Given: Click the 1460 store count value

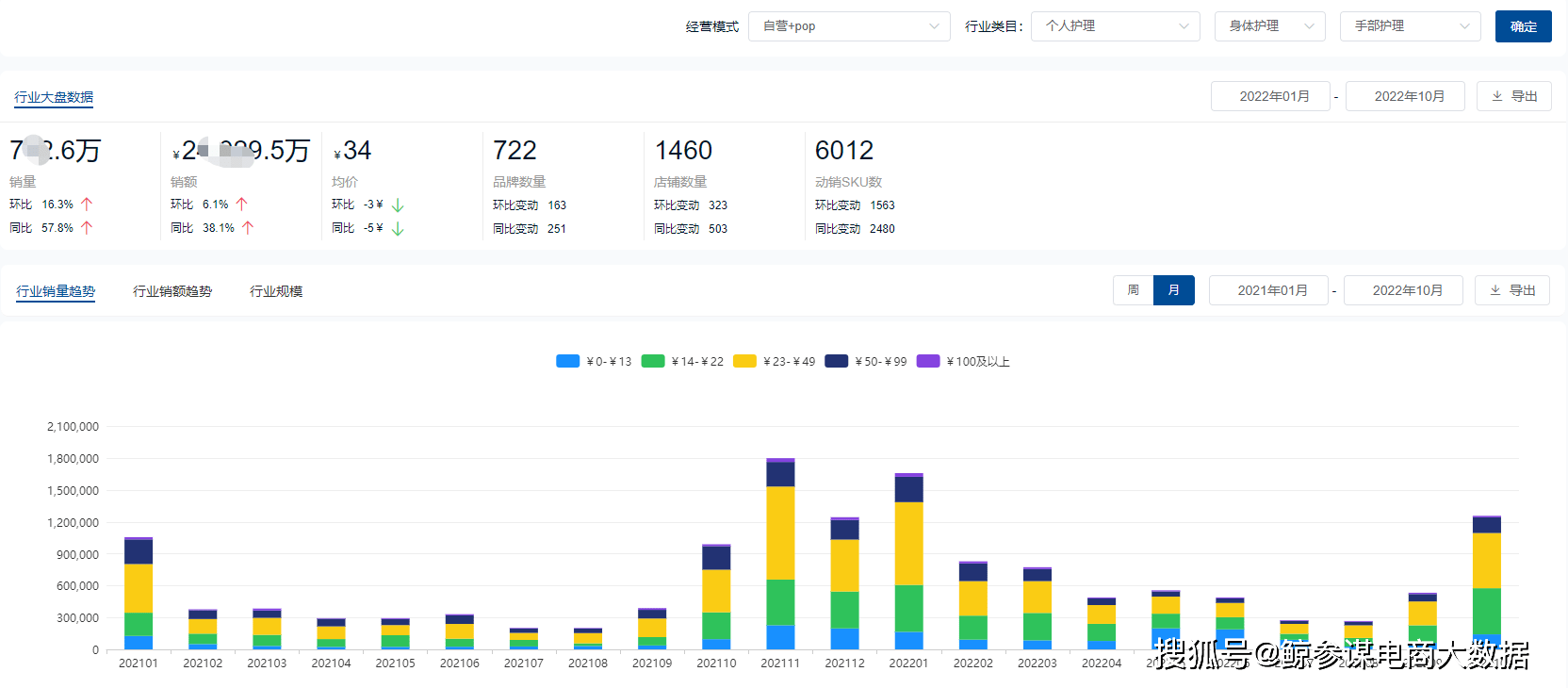Looking at the screenshot, I should (x=683, y=151).
